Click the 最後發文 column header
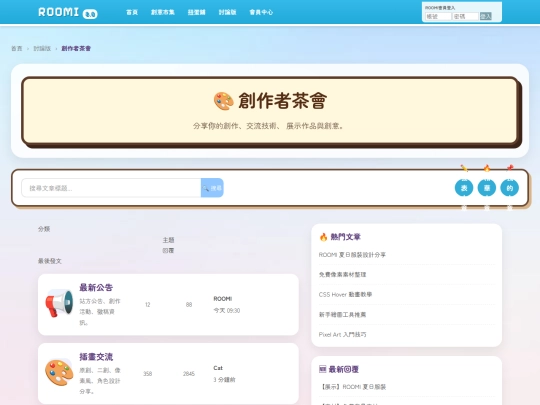Image resolution: width=540 pixels, height=405 pixels. 50,261
